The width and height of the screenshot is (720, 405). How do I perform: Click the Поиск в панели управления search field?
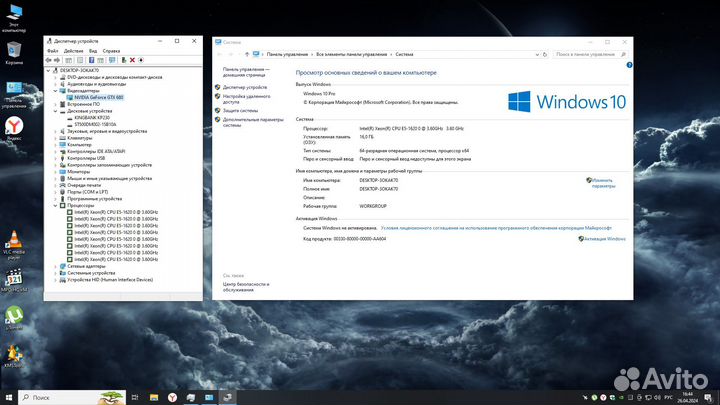pyautogui.click(x=590, y=54)
